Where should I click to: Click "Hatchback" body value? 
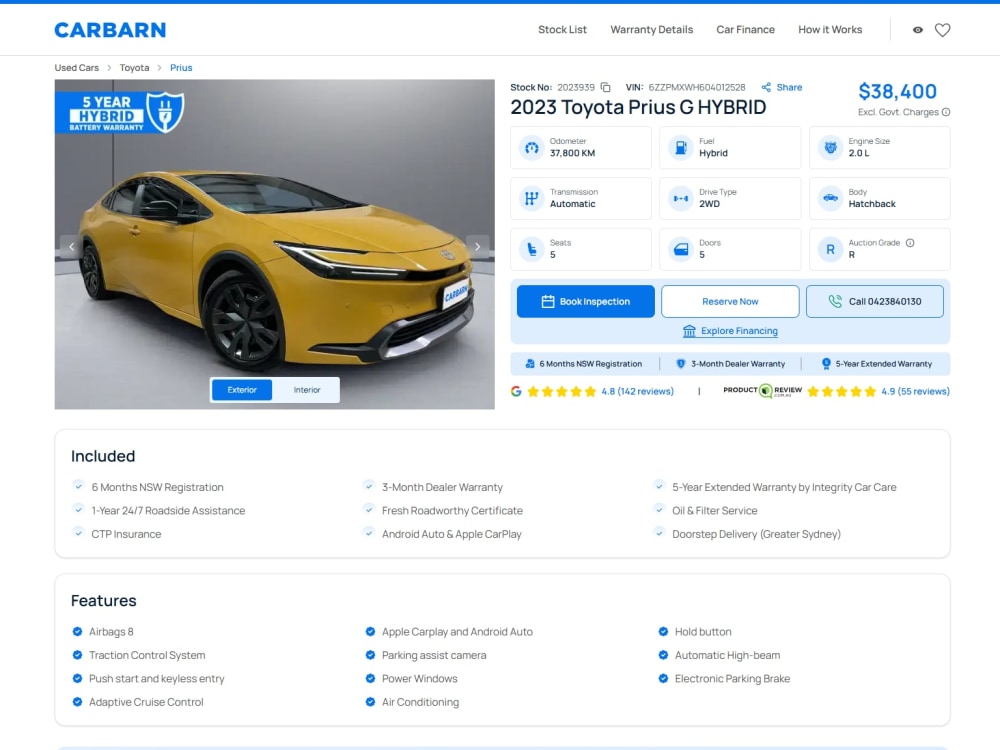872,204
